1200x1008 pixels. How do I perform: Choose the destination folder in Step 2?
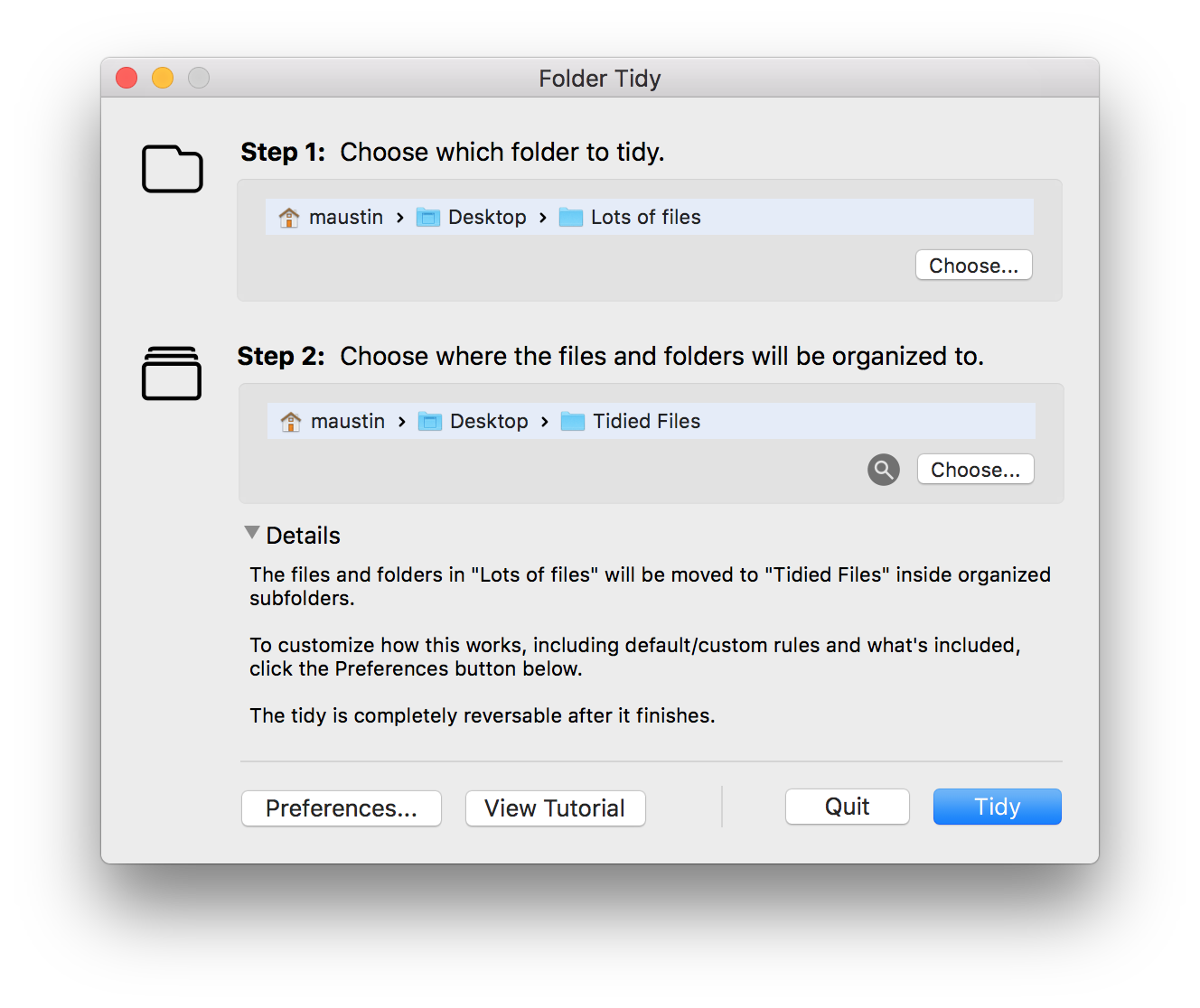point(976,470)
